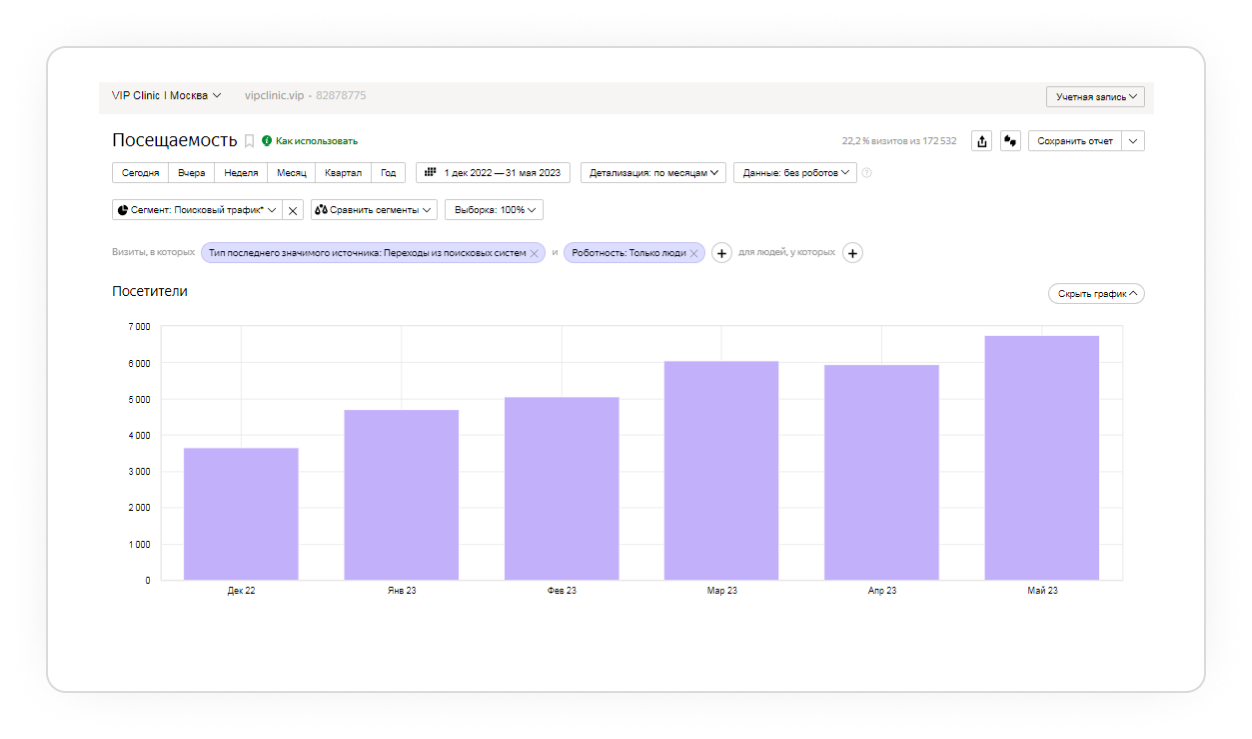The image size is (1252, 739).
Task: Clear the Поисковый трафик segment
Action: [293, 210]
